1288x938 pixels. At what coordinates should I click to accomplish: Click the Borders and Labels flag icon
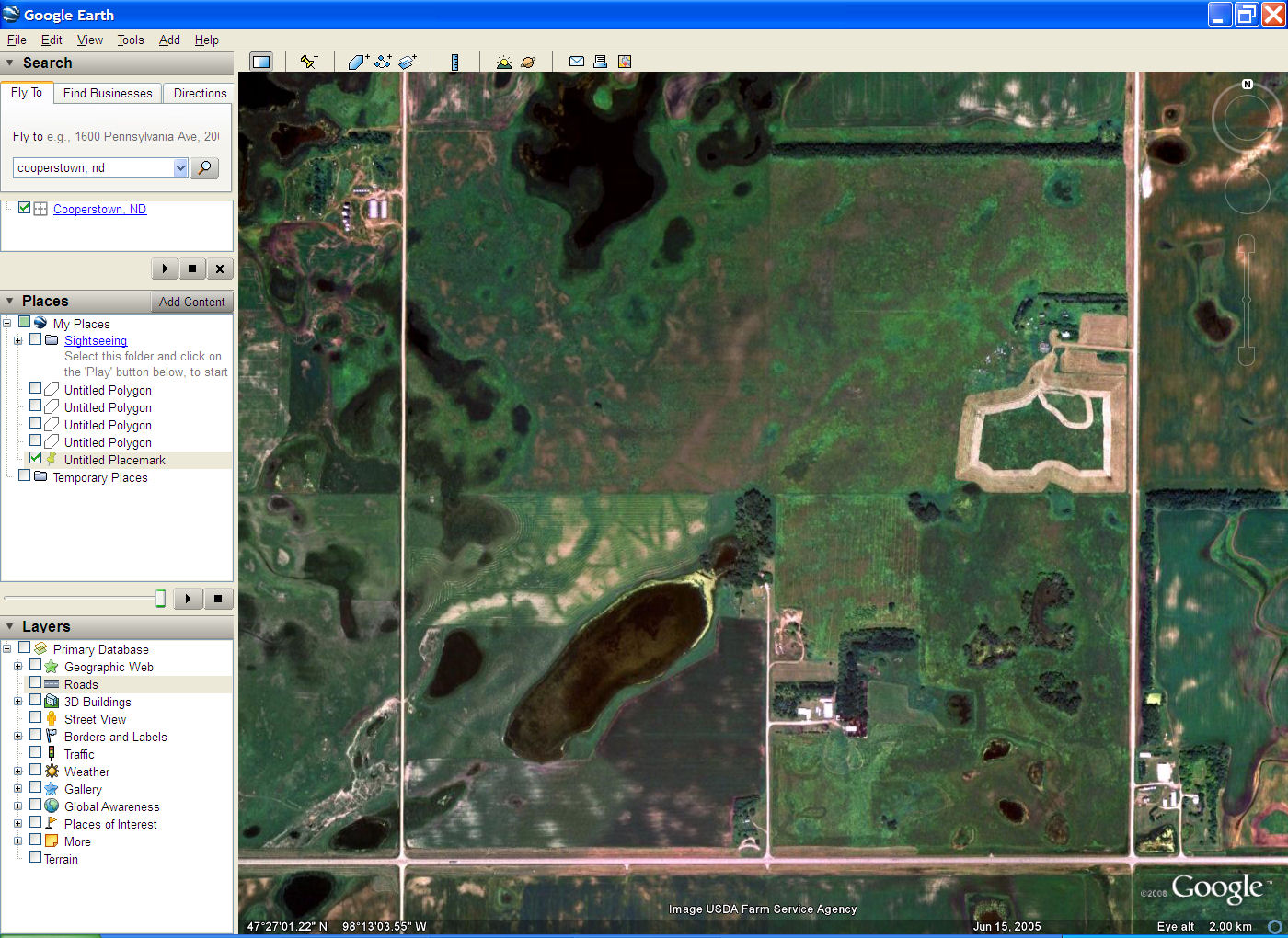tap(52, 737)
